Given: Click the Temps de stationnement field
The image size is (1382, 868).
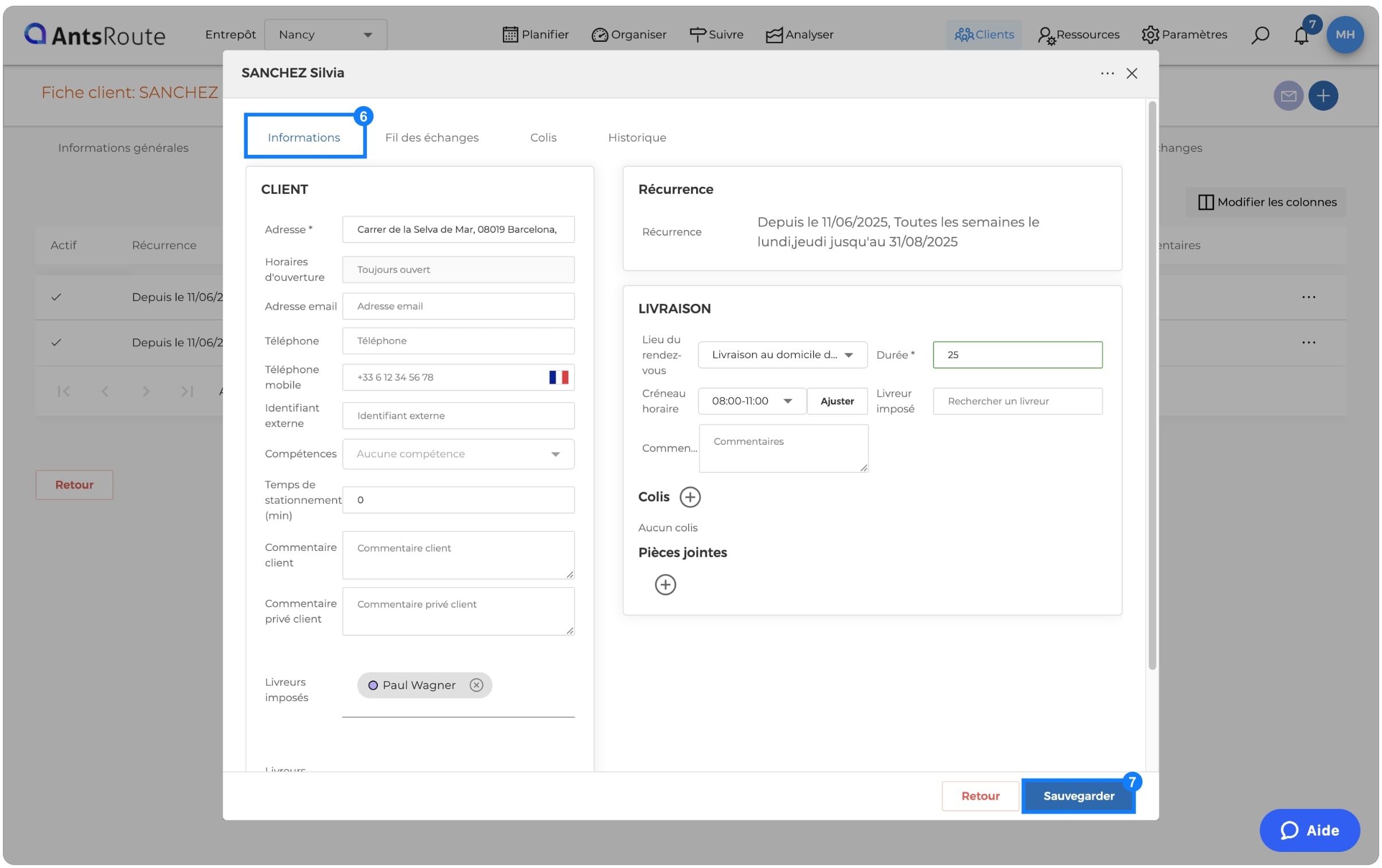Looking at the screenshot, I should [x=458, y=500].
